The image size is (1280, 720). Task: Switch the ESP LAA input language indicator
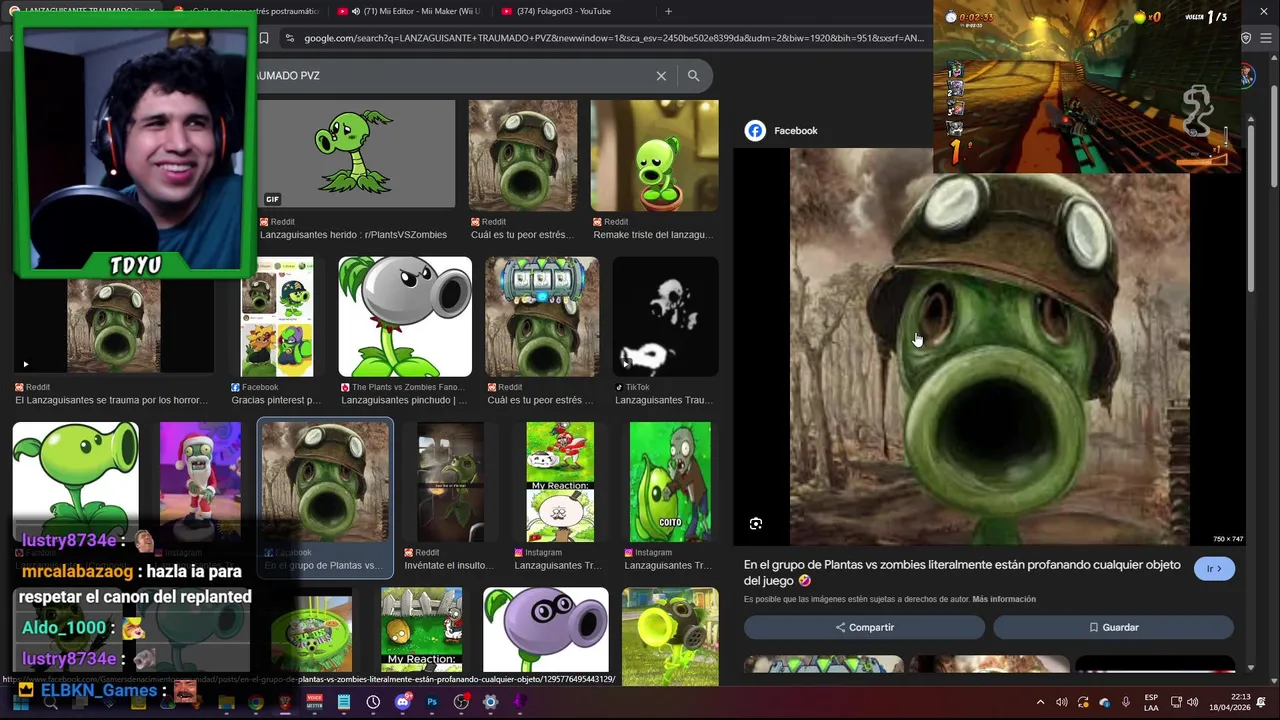coord(1151,702)
